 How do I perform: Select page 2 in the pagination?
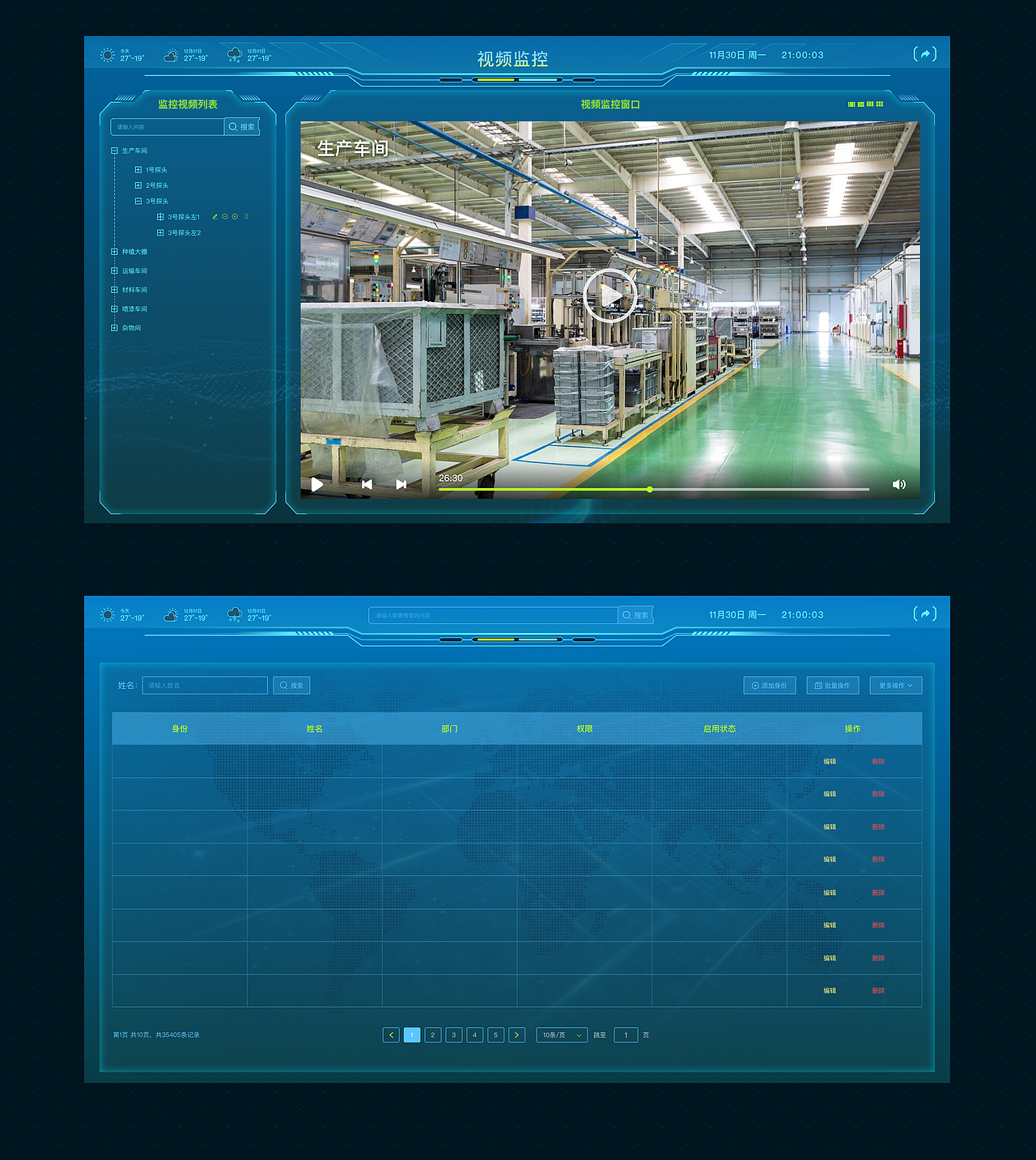click(433, 1035)
